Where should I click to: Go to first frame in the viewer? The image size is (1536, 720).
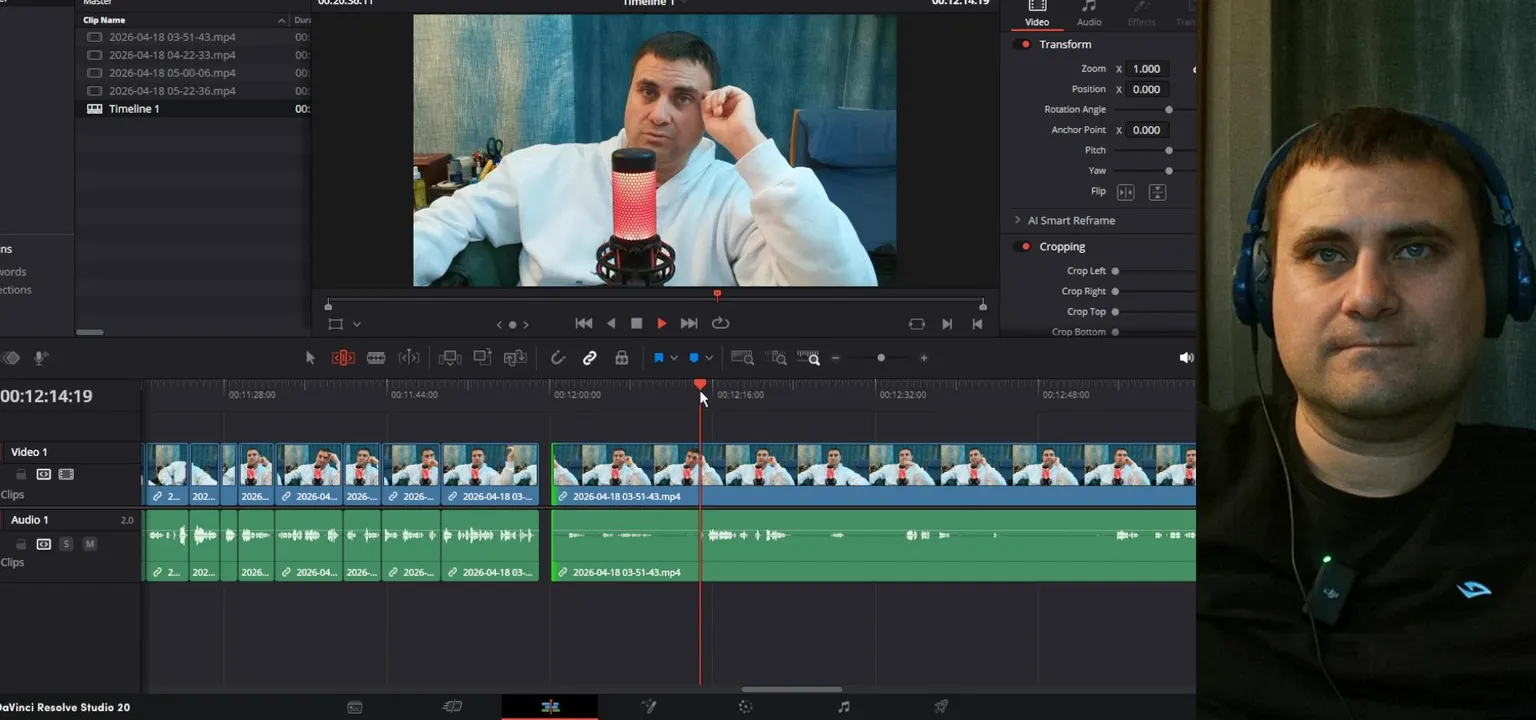point(584,324)
